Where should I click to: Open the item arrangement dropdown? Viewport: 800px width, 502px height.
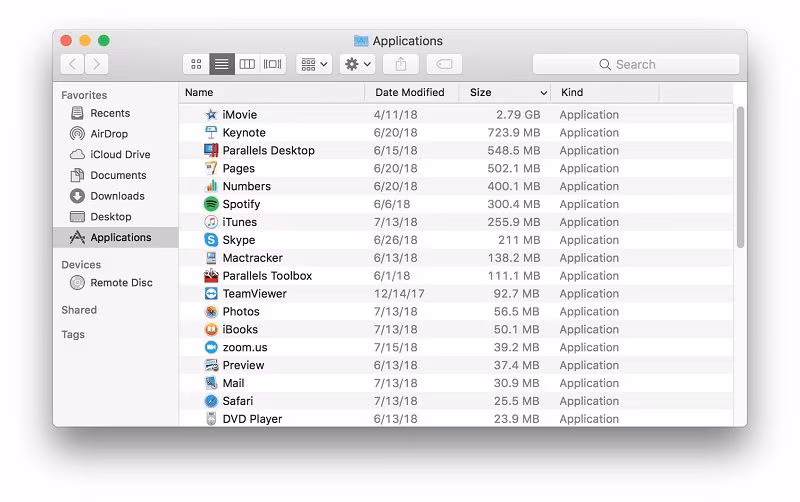pyautogui.click(x=314, y=64)
